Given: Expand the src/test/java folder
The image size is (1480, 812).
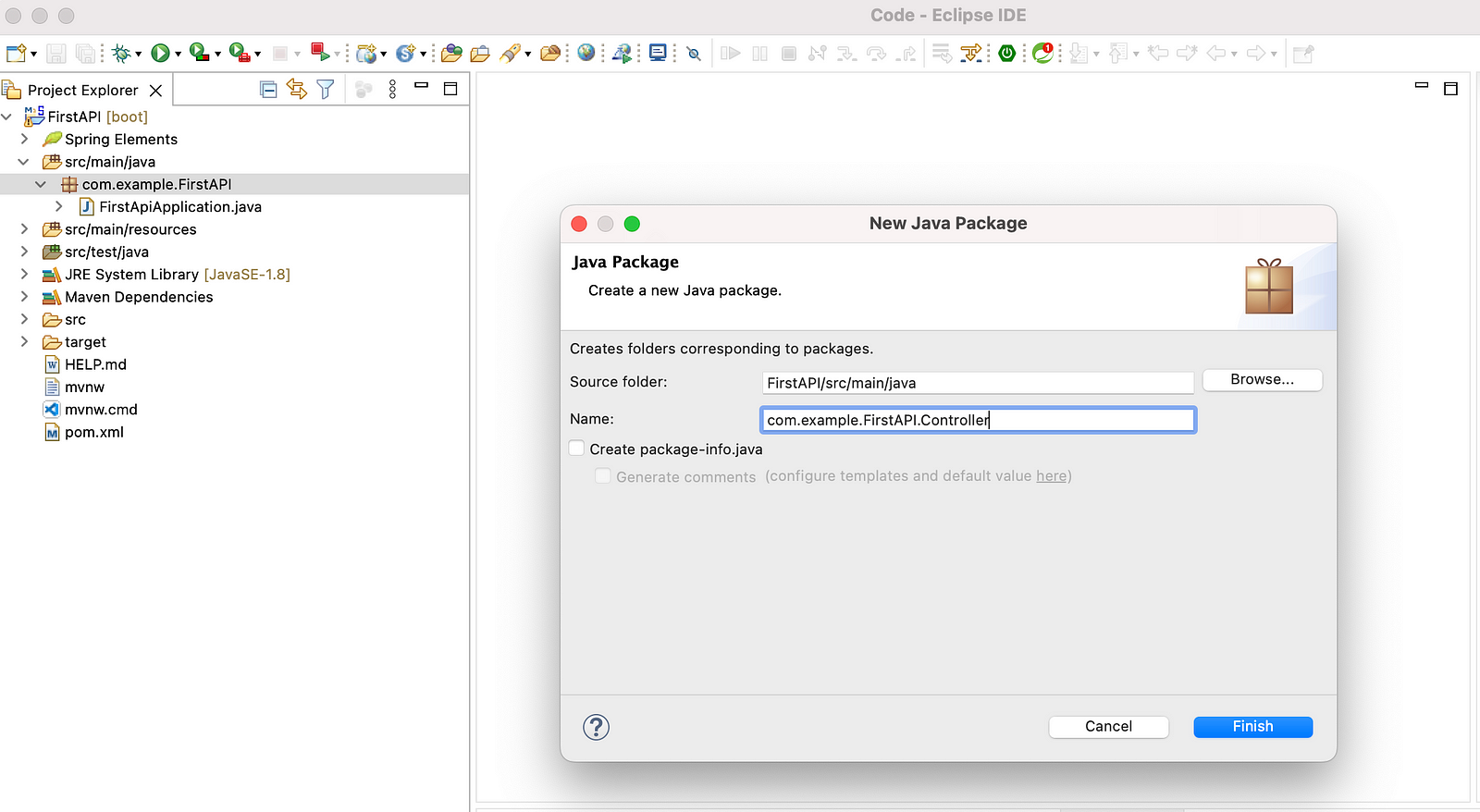Looking at the screenshot, I should pos(24,252).
